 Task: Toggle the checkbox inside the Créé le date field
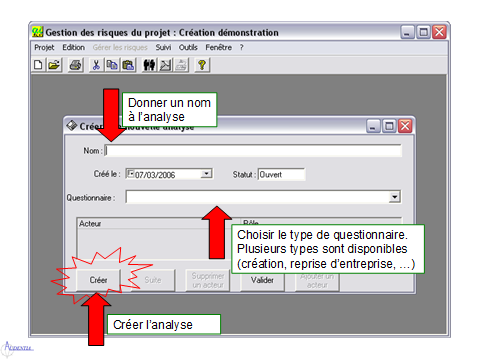pyautogui.click(x=131, y=173)
